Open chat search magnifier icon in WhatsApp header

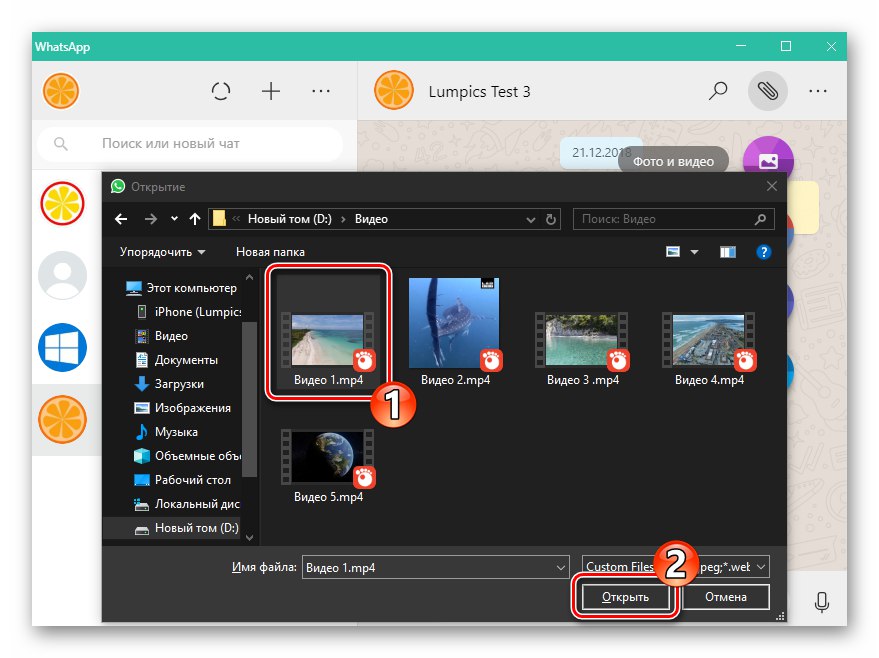[718, 91]
